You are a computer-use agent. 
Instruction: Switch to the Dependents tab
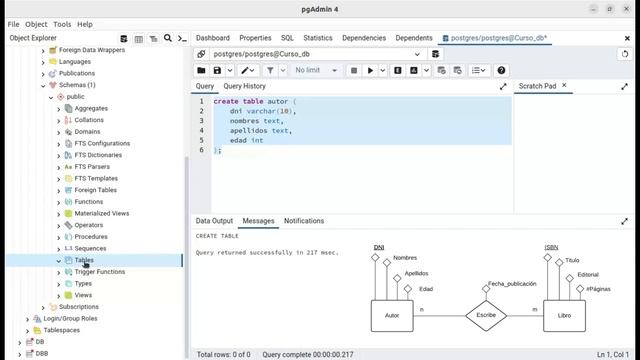(413, 38)
